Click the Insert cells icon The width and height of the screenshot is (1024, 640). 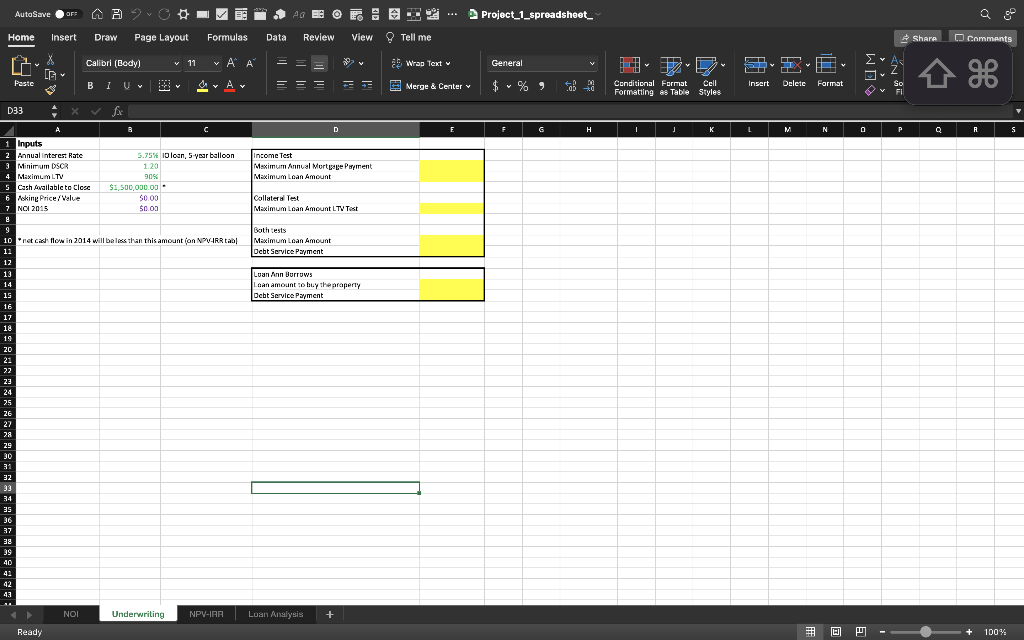pos(756,65)
